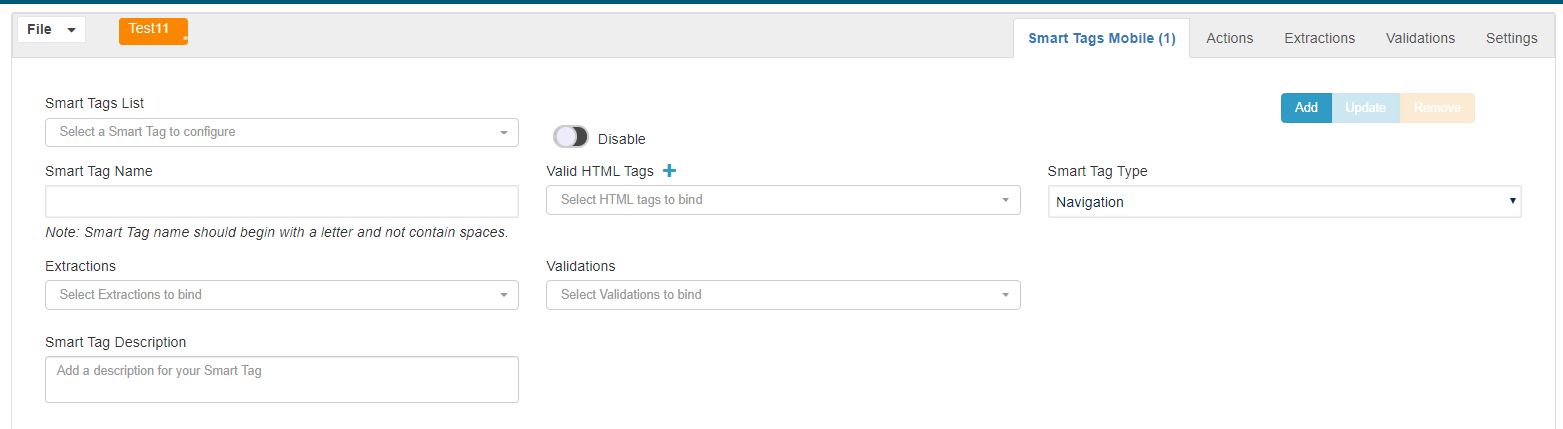This screenshot has width=1563, height=429.
Task: Open the File dropdown menu
Action: pyautogui.click(x=52, y=30)
